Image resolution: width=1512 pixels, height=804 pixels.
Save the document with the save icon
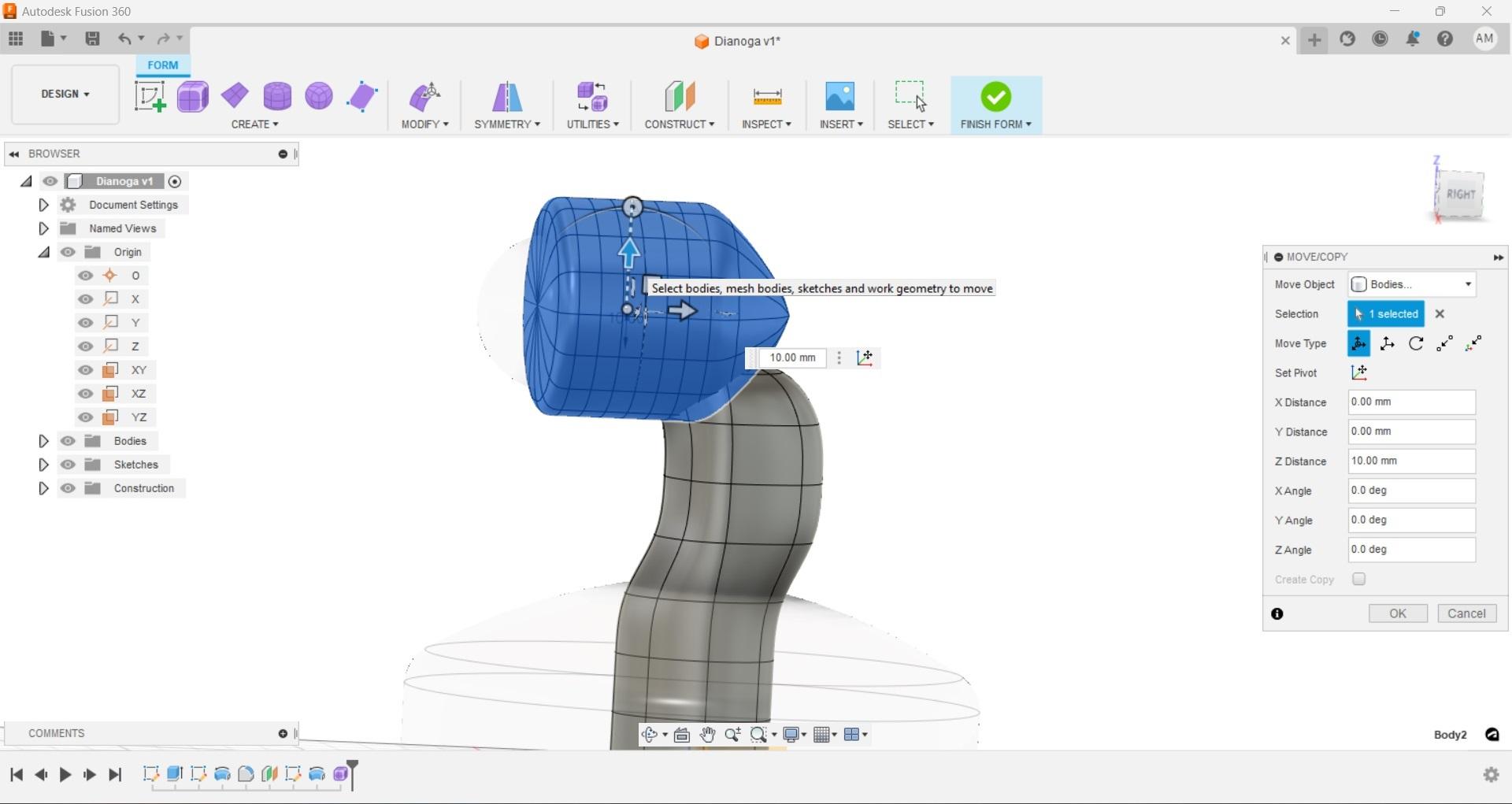(92, 39)
